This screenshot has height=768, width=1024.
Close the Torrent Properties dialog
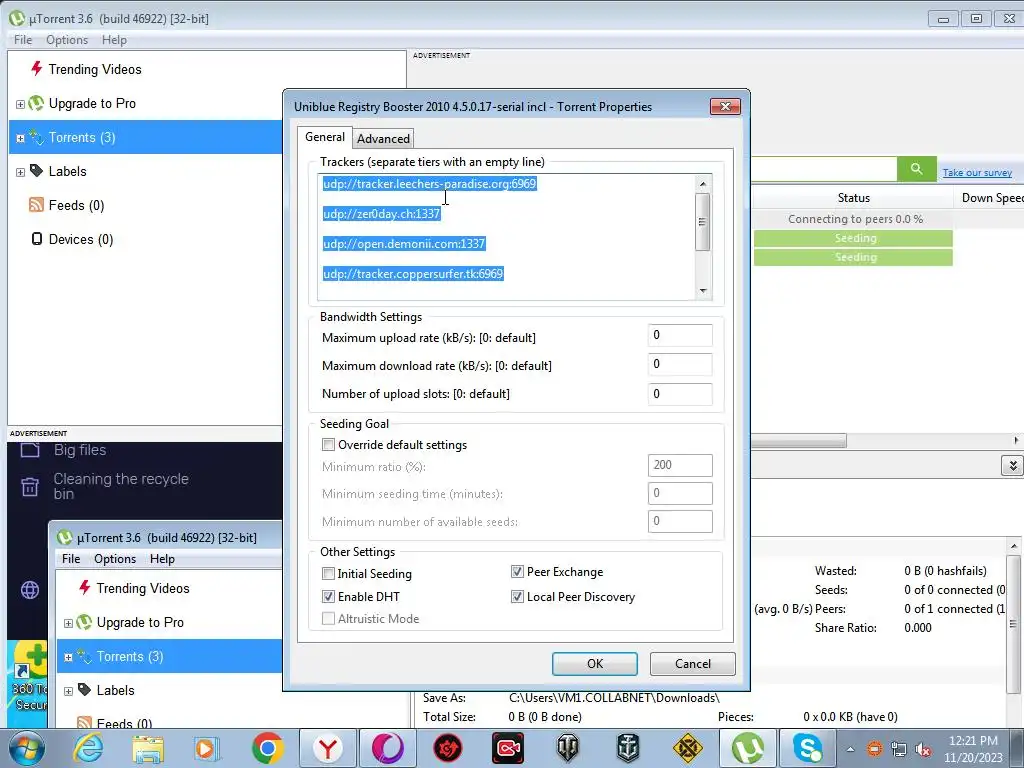pyautogui.click(x=725, y=106)
